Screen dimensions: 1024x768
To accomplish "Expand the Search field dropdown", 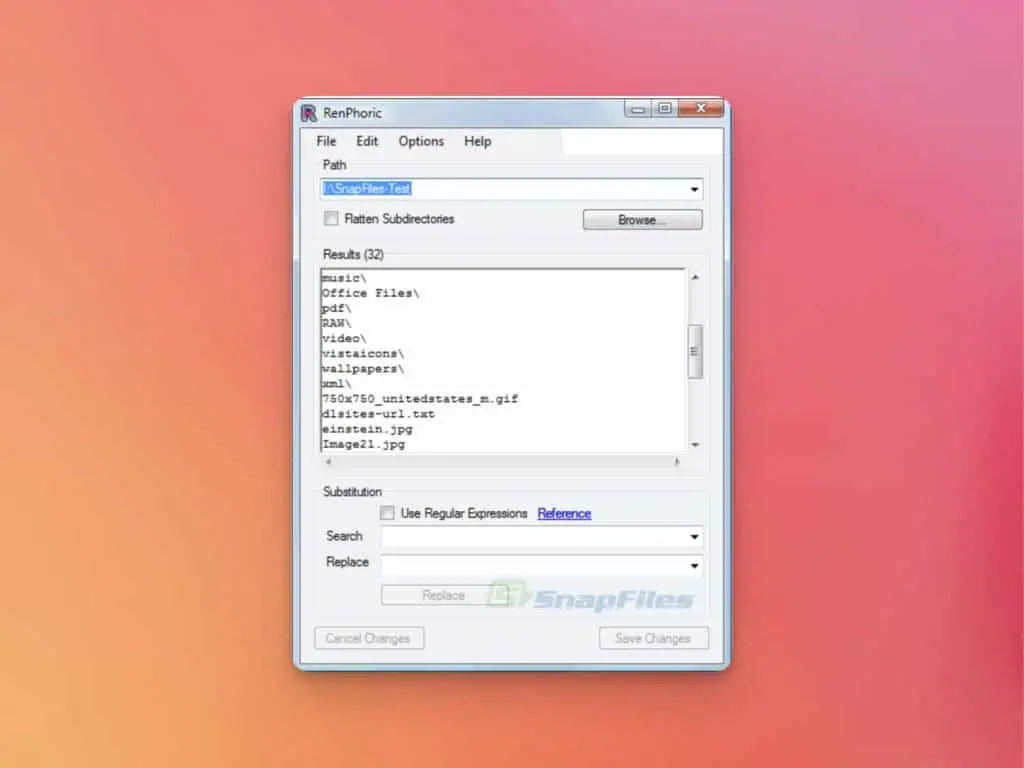I will (x=694, y=537).
